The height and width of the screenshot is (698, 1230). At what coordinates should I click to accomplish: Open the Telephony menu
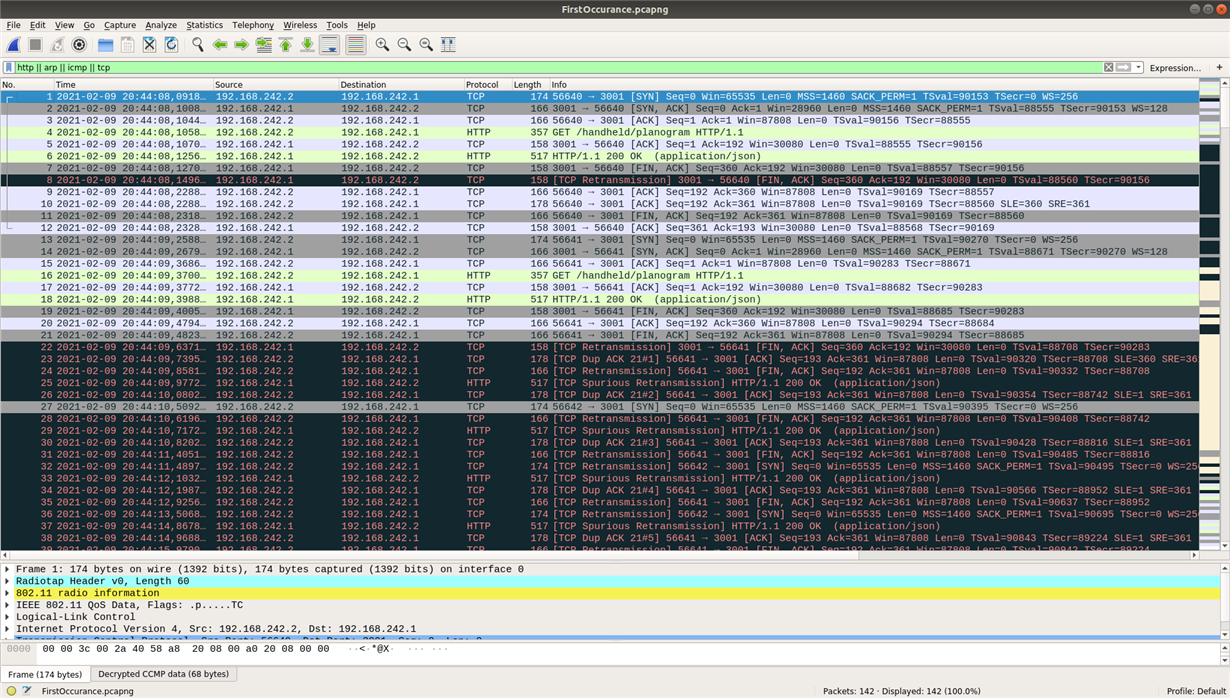click(253, 25)
